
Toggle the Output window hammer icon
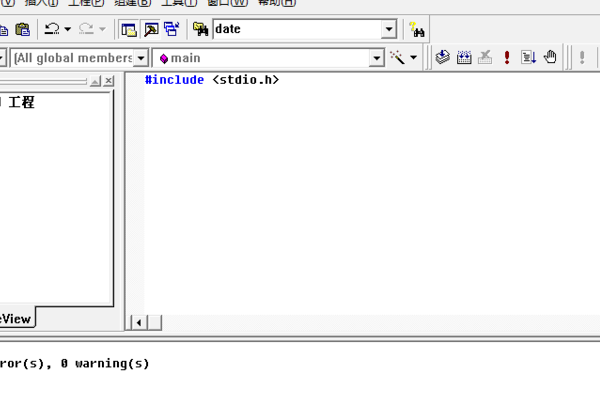(151, 29)
